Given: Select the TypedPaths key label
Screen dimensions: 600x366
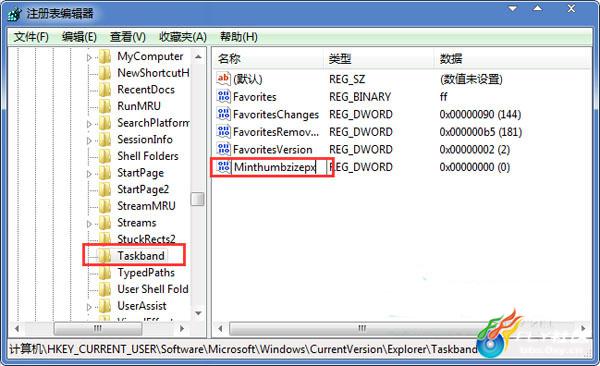Looking at the screenshot, I should 146,273.
